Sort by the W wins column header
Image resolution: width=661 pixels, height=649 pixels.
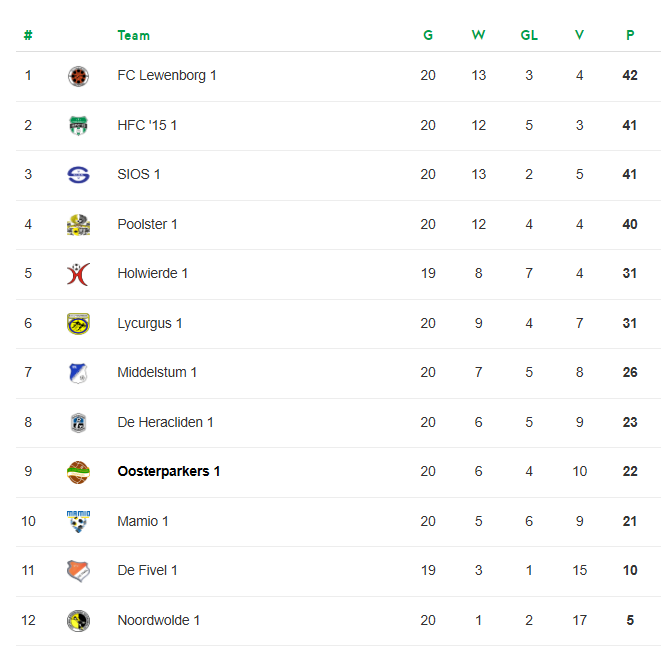[x=478, y=35]
